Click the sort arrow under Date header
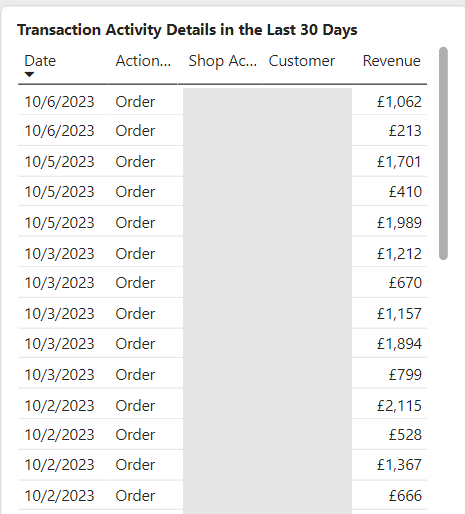465x514 pixels. pos(29,74)
